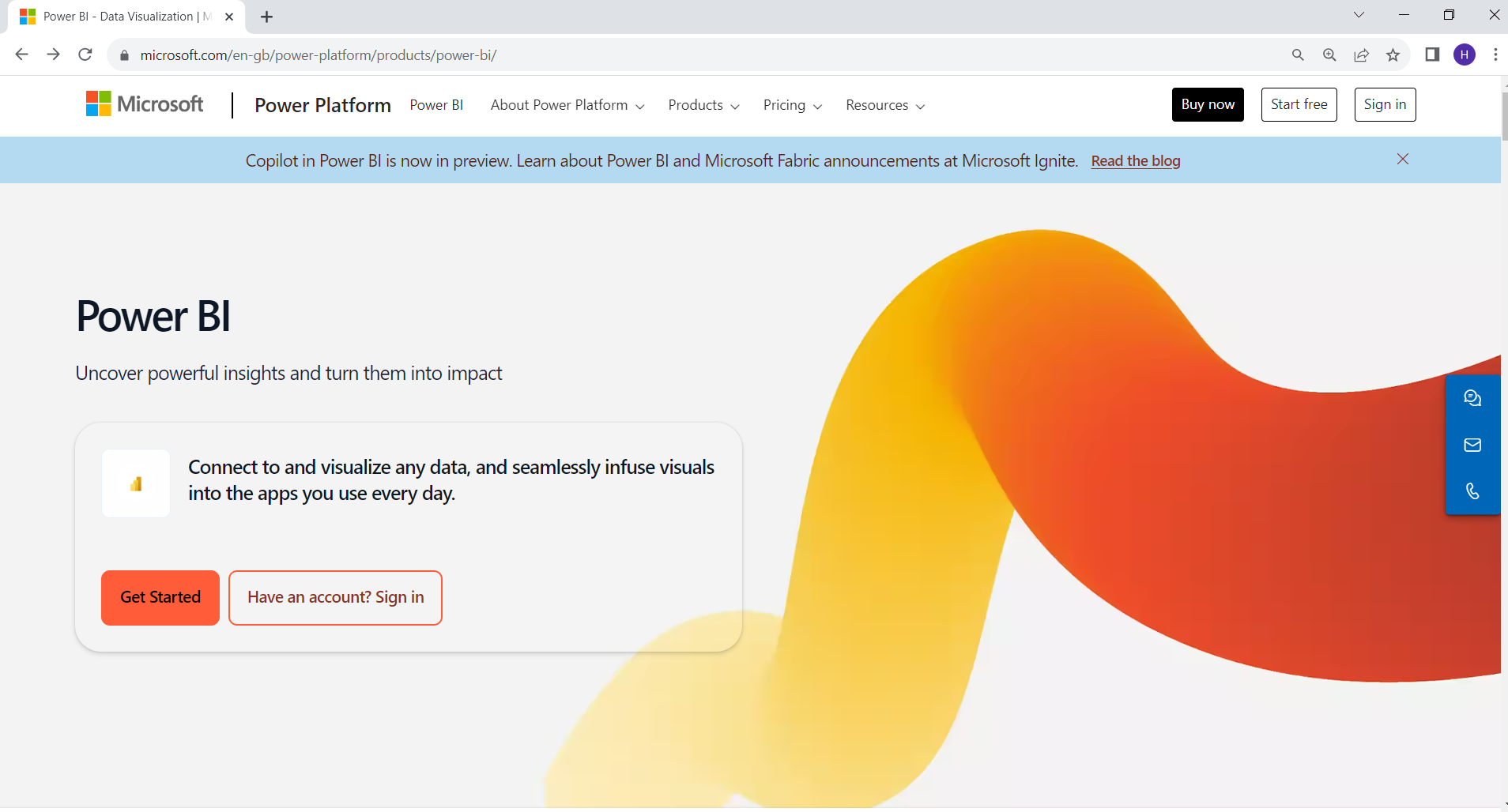This screenshot has width=1508, height=812.
Task: Click the browser back arrow
Action: click(22, 55)
